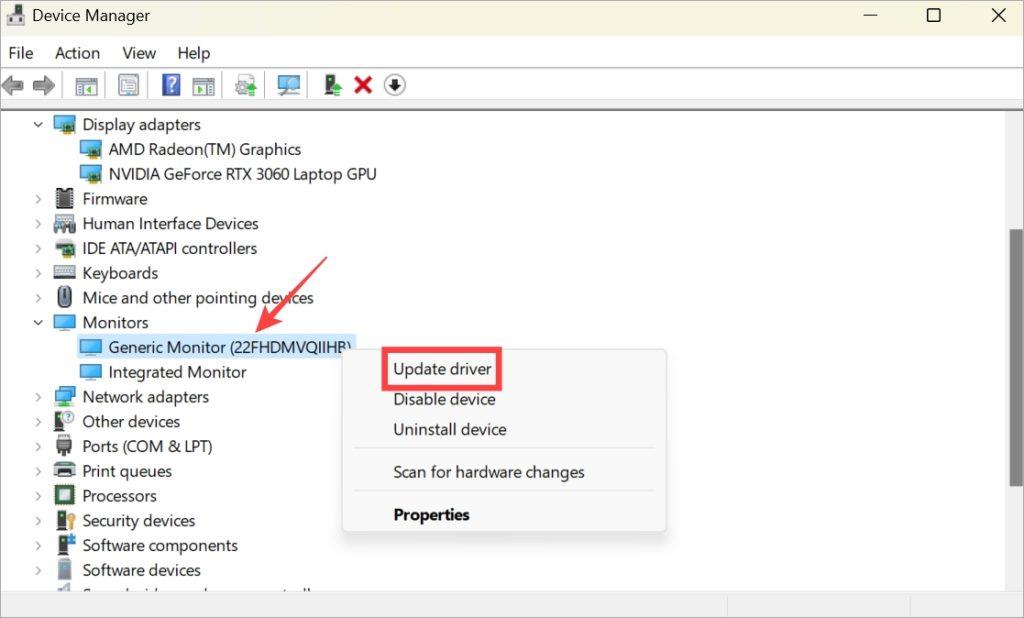Expand the Network adapters category
1024x618 pixels.
39,397
